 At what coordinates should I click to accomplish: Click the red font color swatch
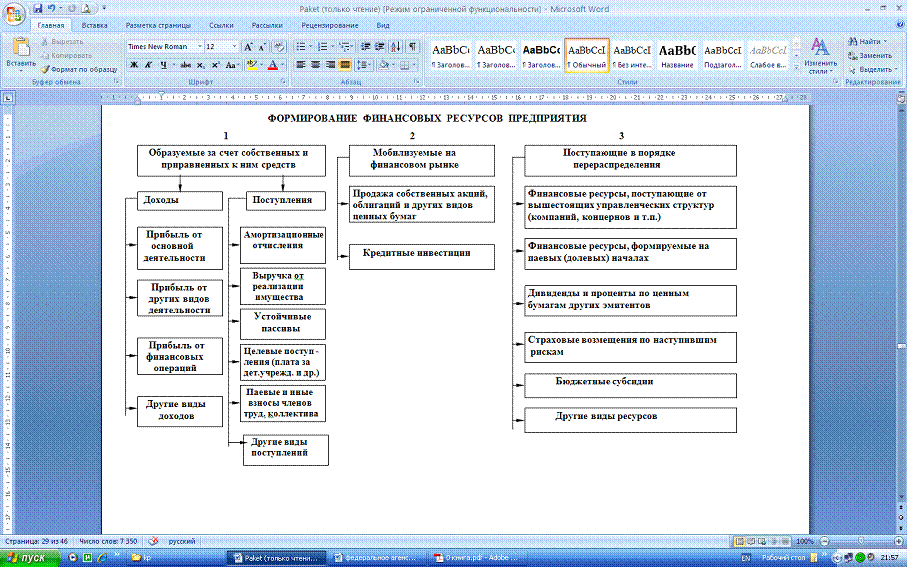(x=273, y=66)
